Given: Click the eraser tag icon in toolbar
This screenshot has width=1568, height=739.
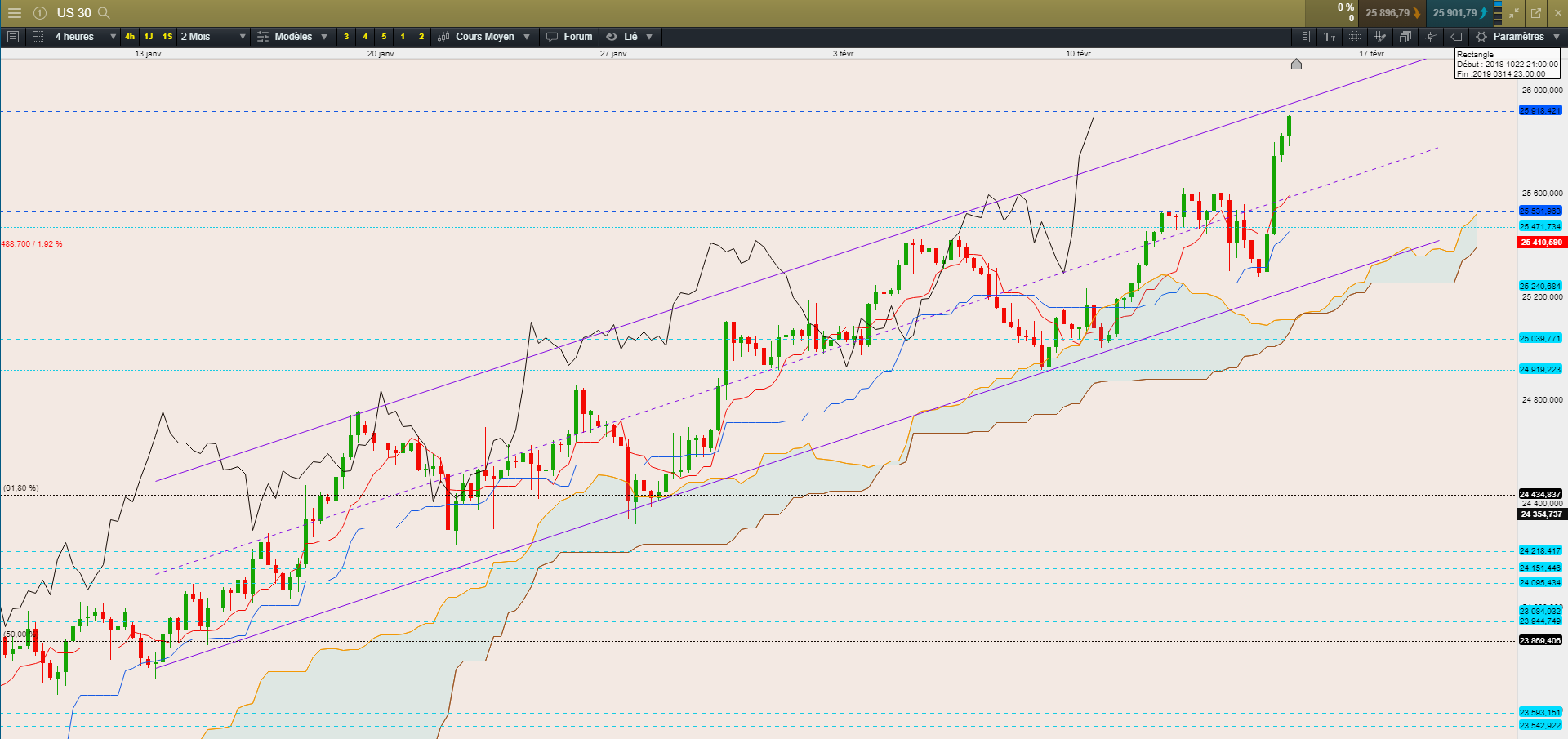Looking at the screenshot, I should [x=1455, y=37].
